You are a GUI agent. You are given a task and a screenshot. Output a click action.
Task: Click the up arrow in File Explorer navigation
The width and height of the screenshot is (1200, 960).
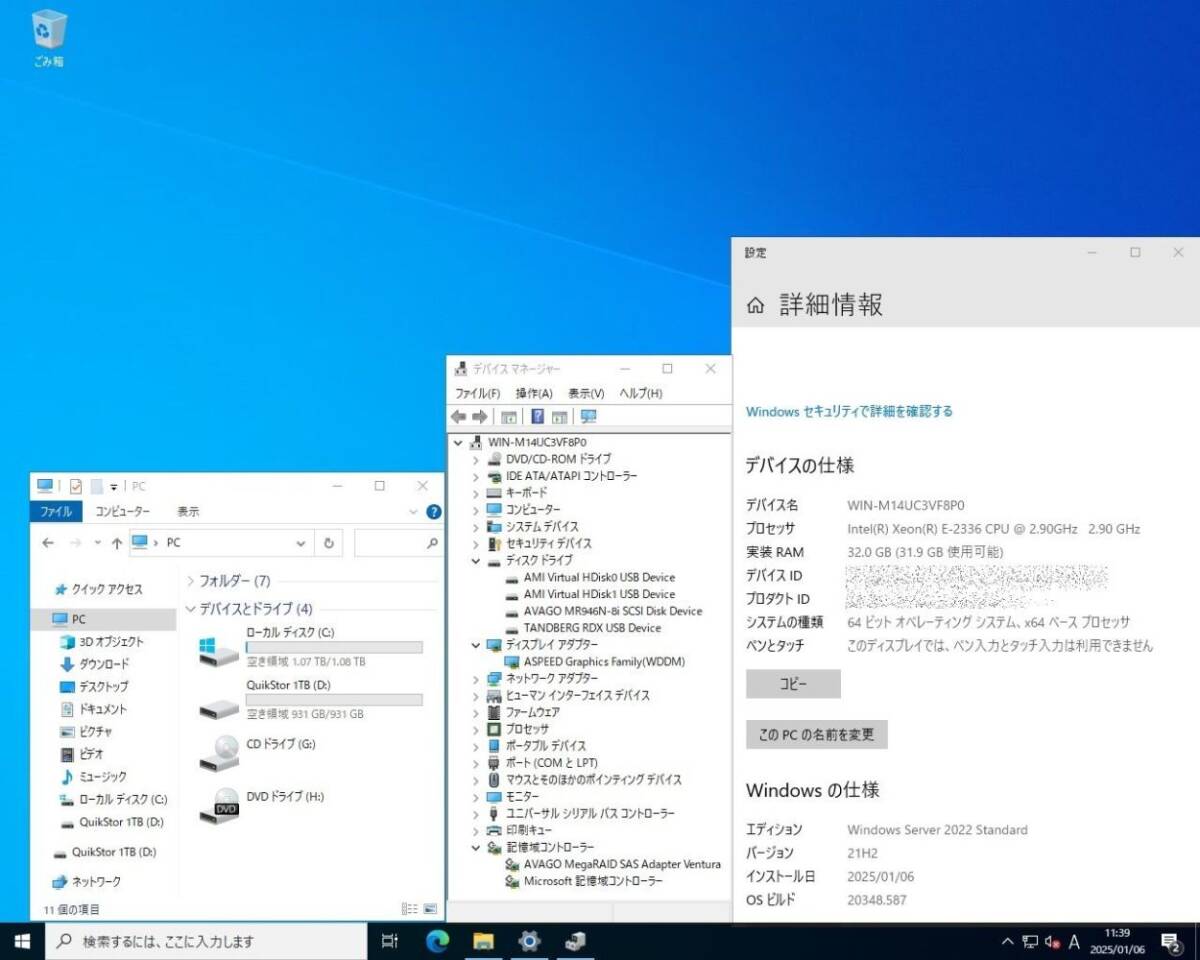(117, 543)
